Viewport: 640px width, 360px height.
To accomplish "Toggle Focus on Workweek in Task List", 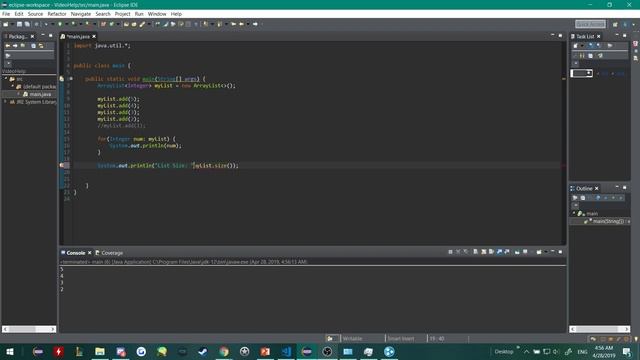I will 610,46.
